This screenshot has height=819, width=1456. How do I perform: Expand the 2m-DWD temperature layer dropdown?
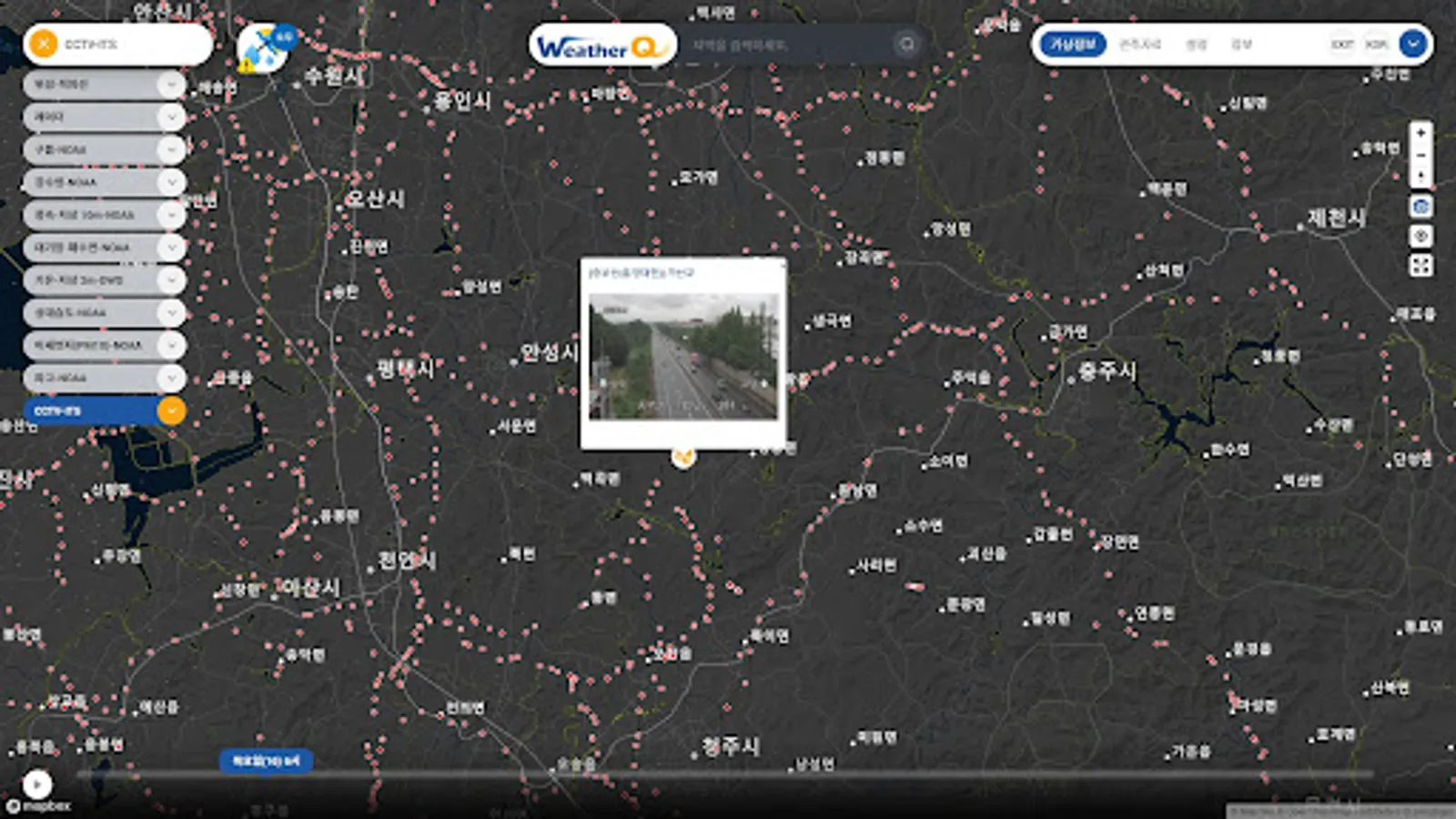pyautogui.click(x=171, y=280)
